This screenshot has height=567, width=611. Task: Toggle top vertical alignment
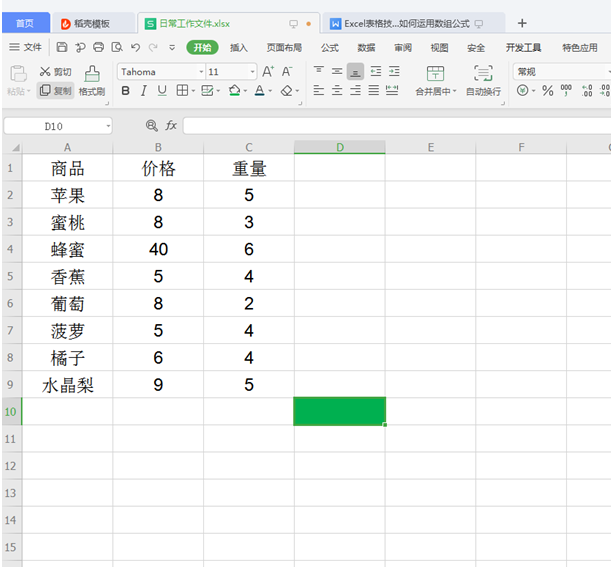[319, 71]
